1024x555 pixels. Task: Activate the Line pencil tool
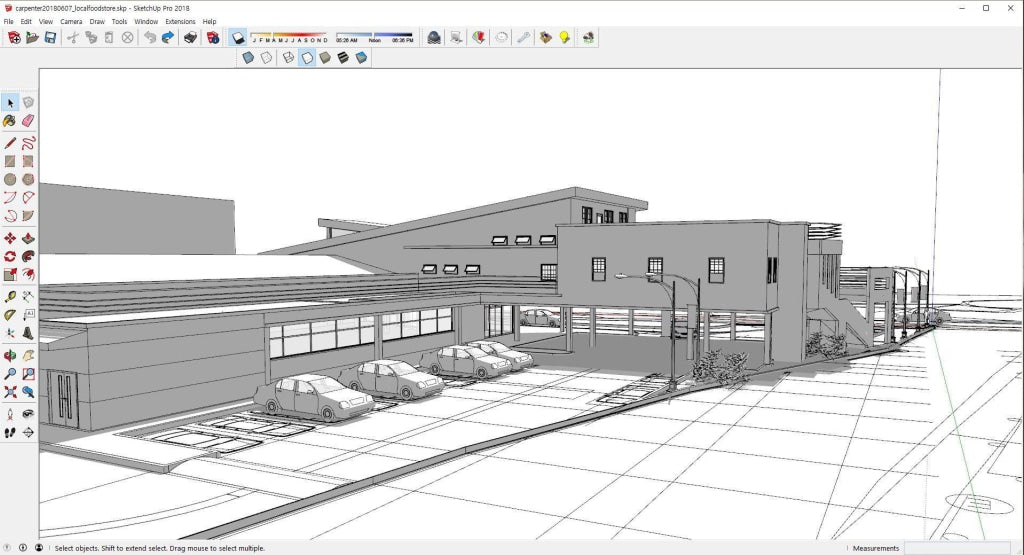click(10, 143)
